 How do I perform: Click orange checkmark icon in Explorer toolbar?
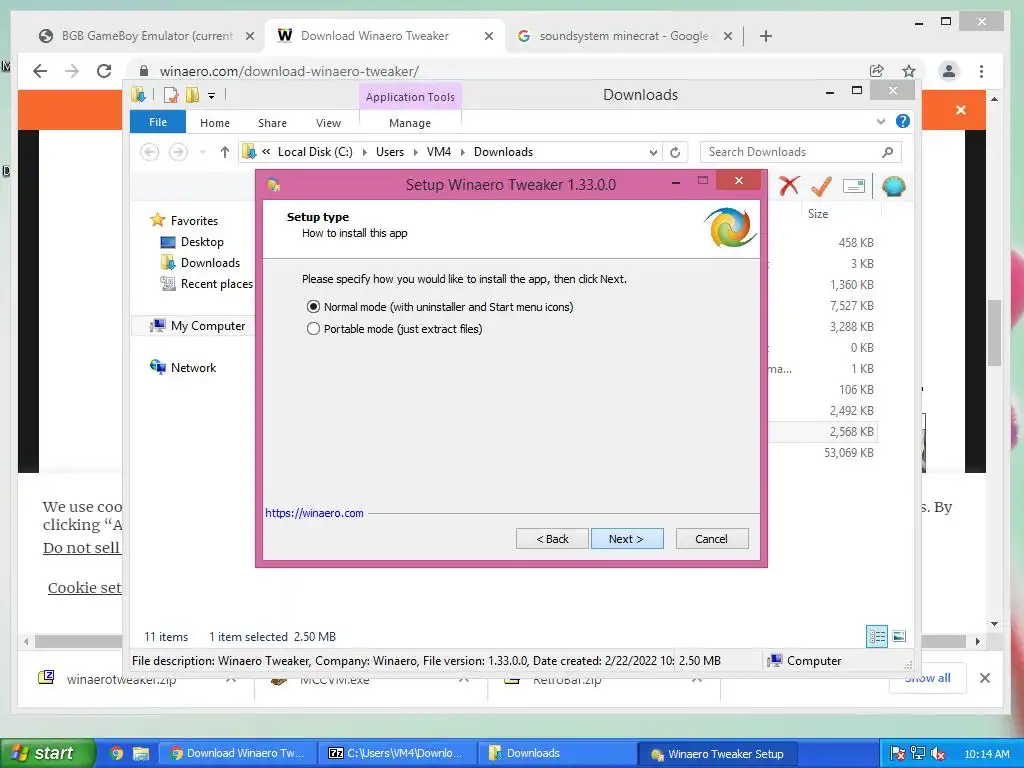tap(821, 186)
